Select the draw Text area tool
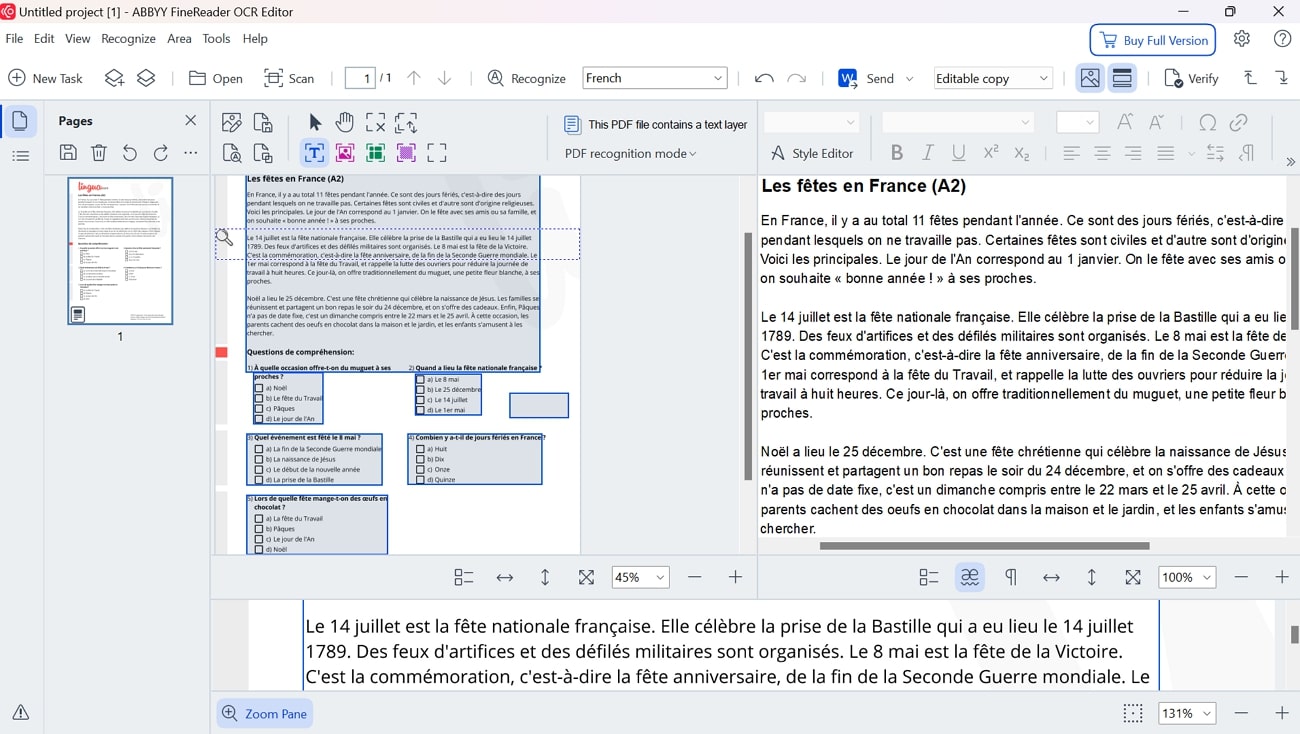The image size is (1300, 734). (314, 153)
